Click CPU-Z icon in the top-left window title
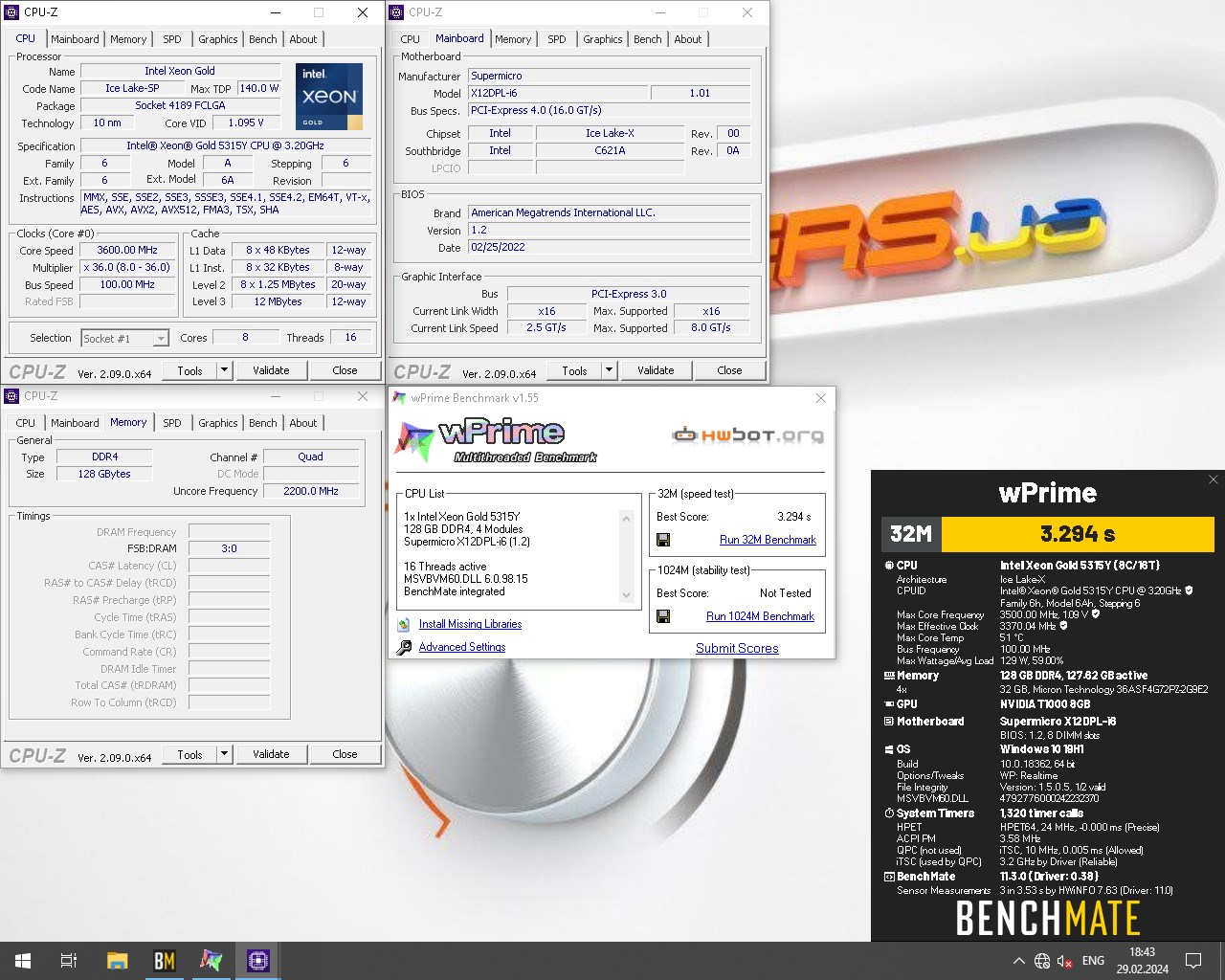This screenshot has height=980, width=1225. tap(11, 12)
